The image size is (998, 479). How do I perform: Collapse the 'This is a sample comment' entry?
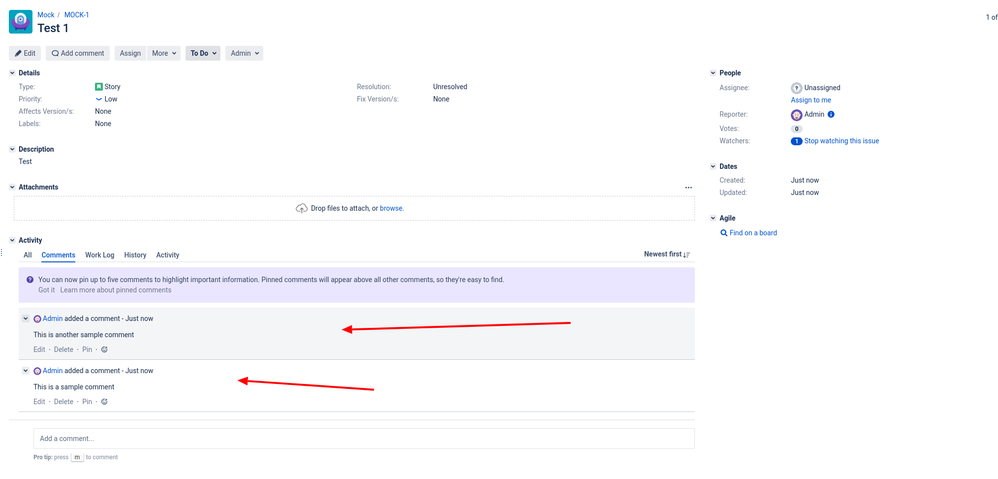coord(25,371)
